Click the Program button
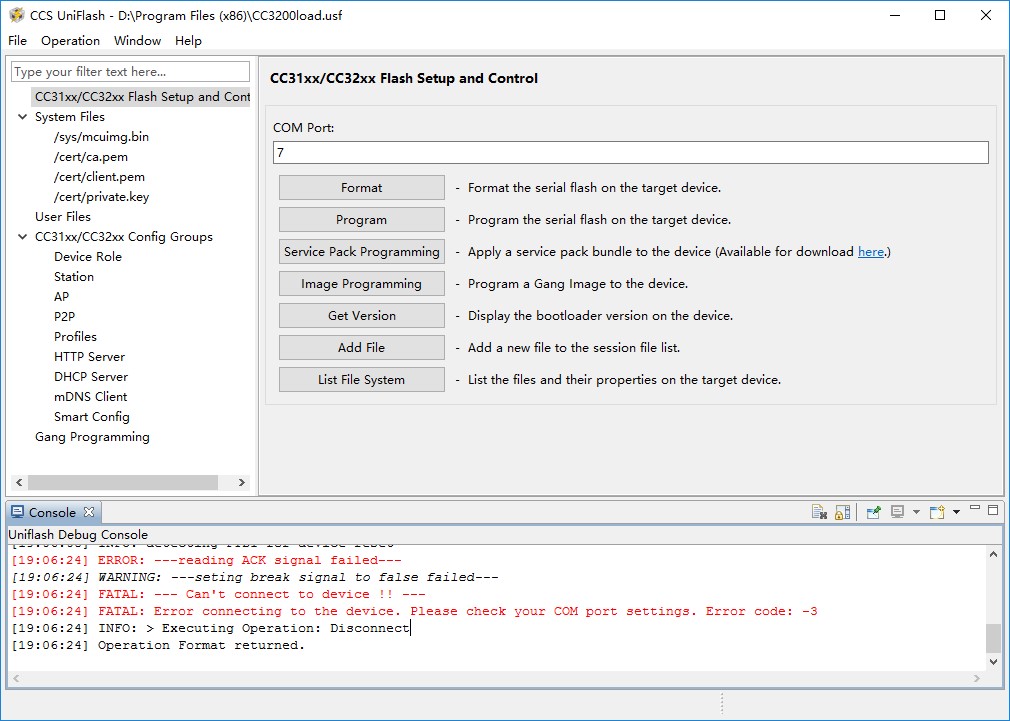Screen dimensions: 1010x721 click(x=361, y=220)
